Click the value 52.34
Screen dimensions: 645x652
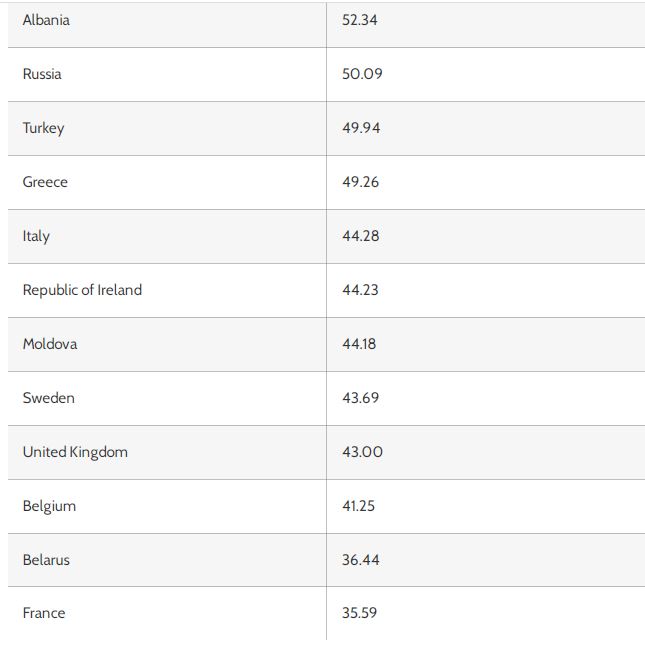[360, 20]
